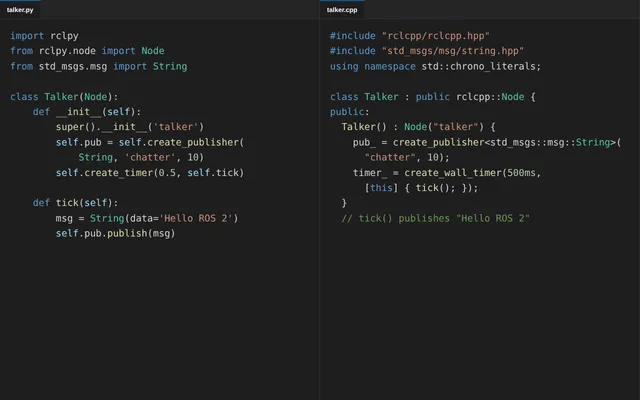Click 'using namespace std::chrono_literals;' line
The width and height of the screenshot is (640, 400).
pyautogui.click(x=436, y=66)
